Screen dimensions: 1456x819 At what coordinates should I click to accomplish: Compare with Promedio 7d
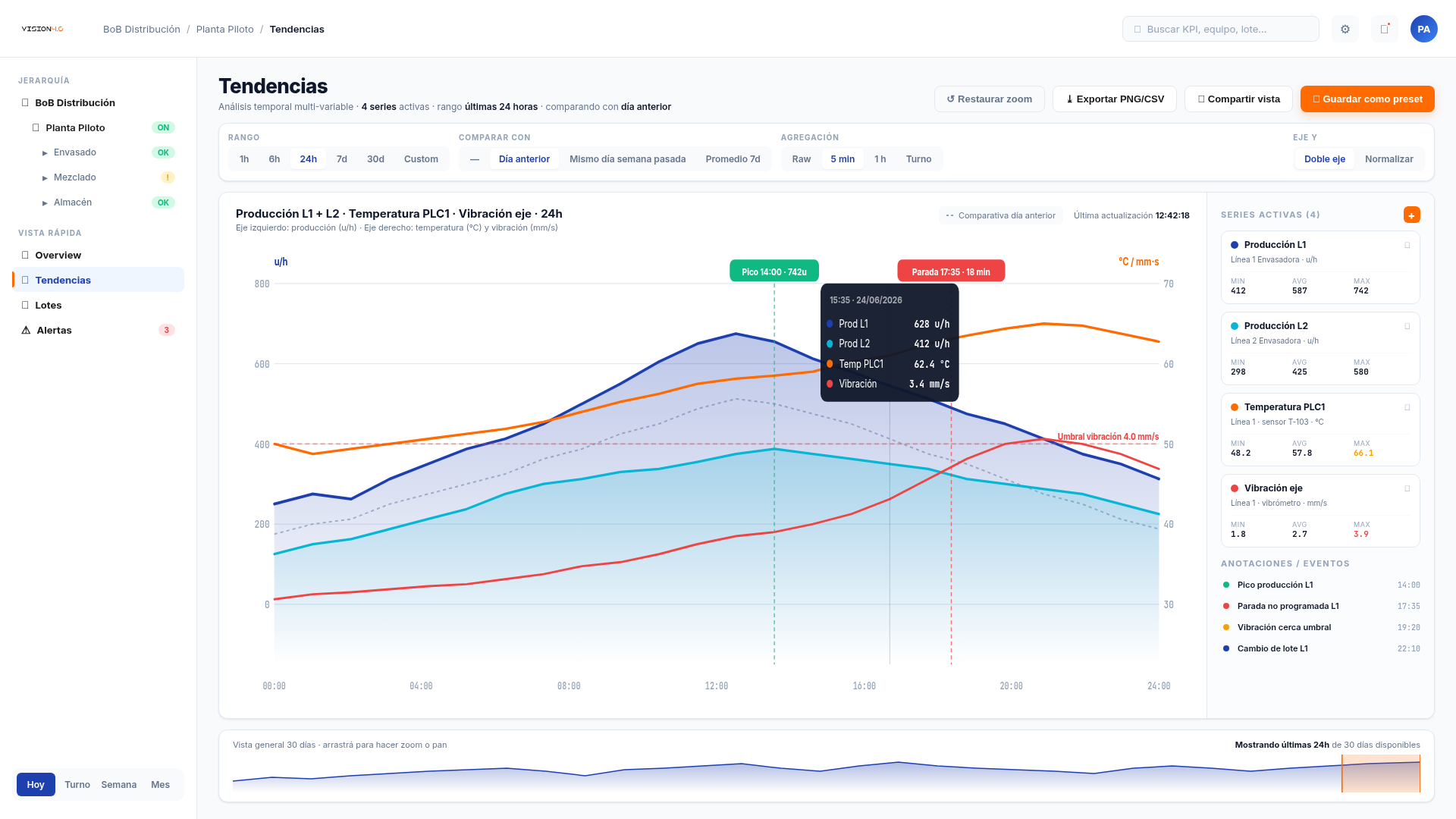(733, 159)
